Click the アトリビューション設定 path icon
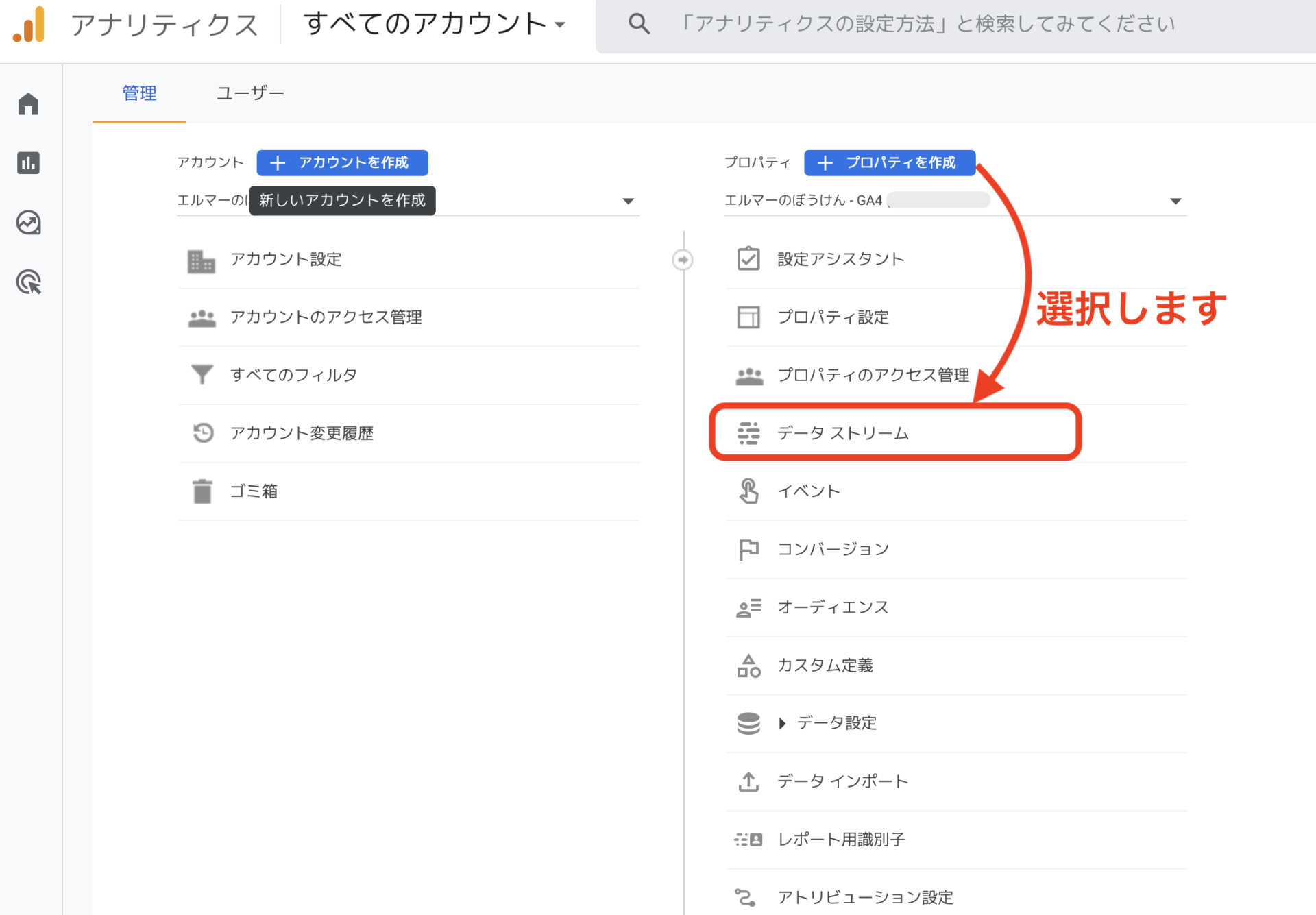 tap(746, 897)
